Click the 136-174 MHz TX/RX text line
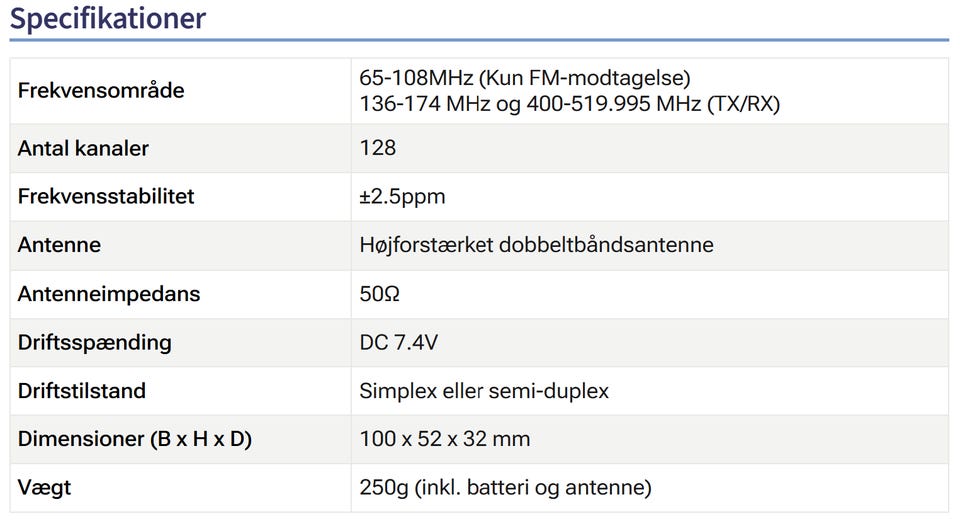Viewport: 960px width, 526px height. pos(569,104)
